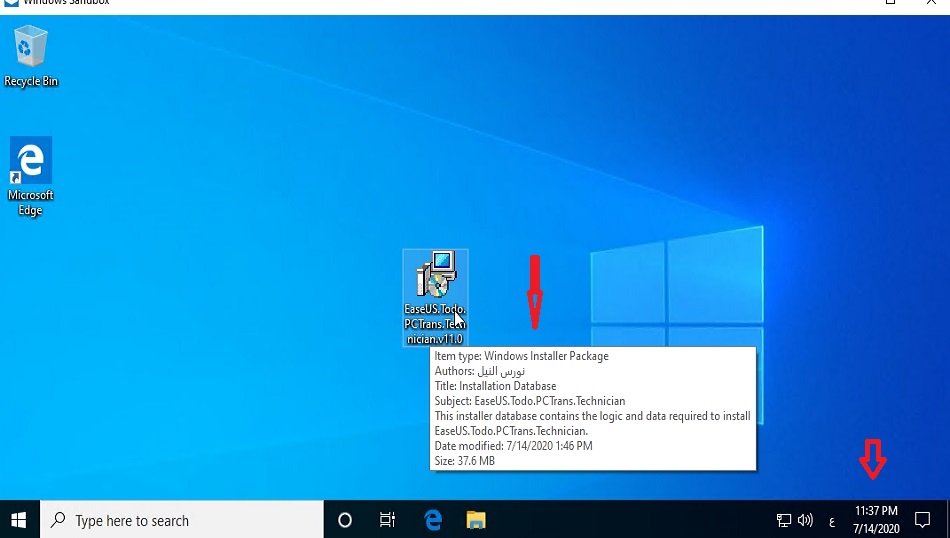Click the 'Type here to search' box
Viewport: 950px width, 538px height.
coord(182,520)
